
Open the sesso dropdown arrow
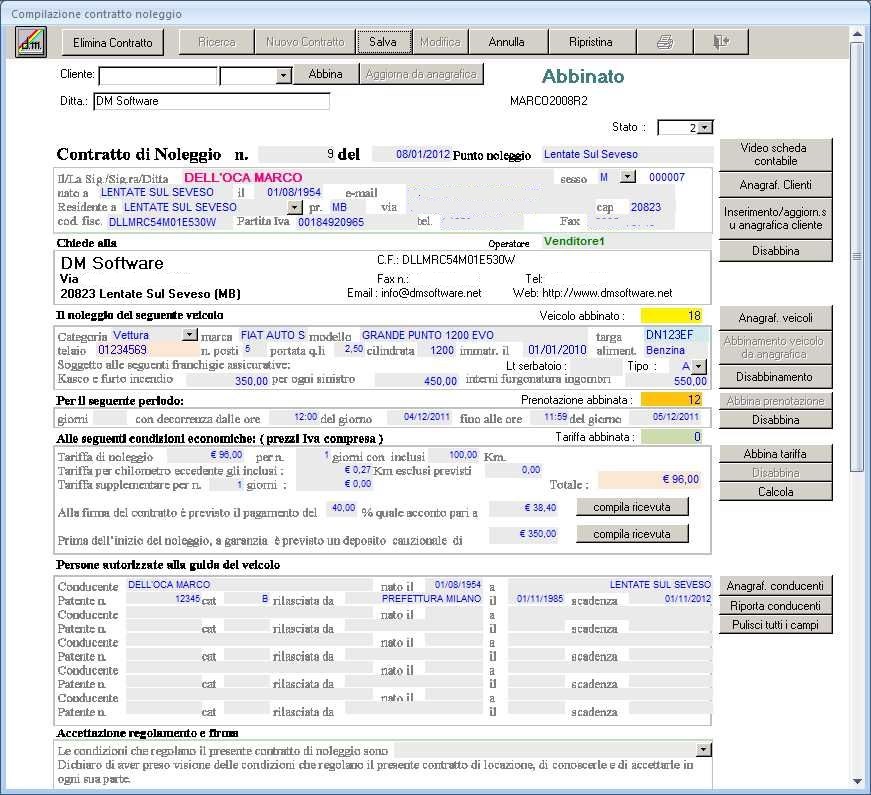tap(628, 177)
